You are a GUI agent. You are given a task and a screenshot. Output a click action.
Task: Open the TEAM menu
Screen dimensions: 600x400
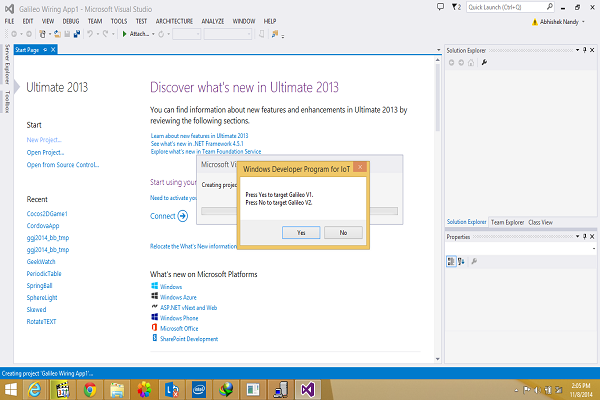coord(95,21)
